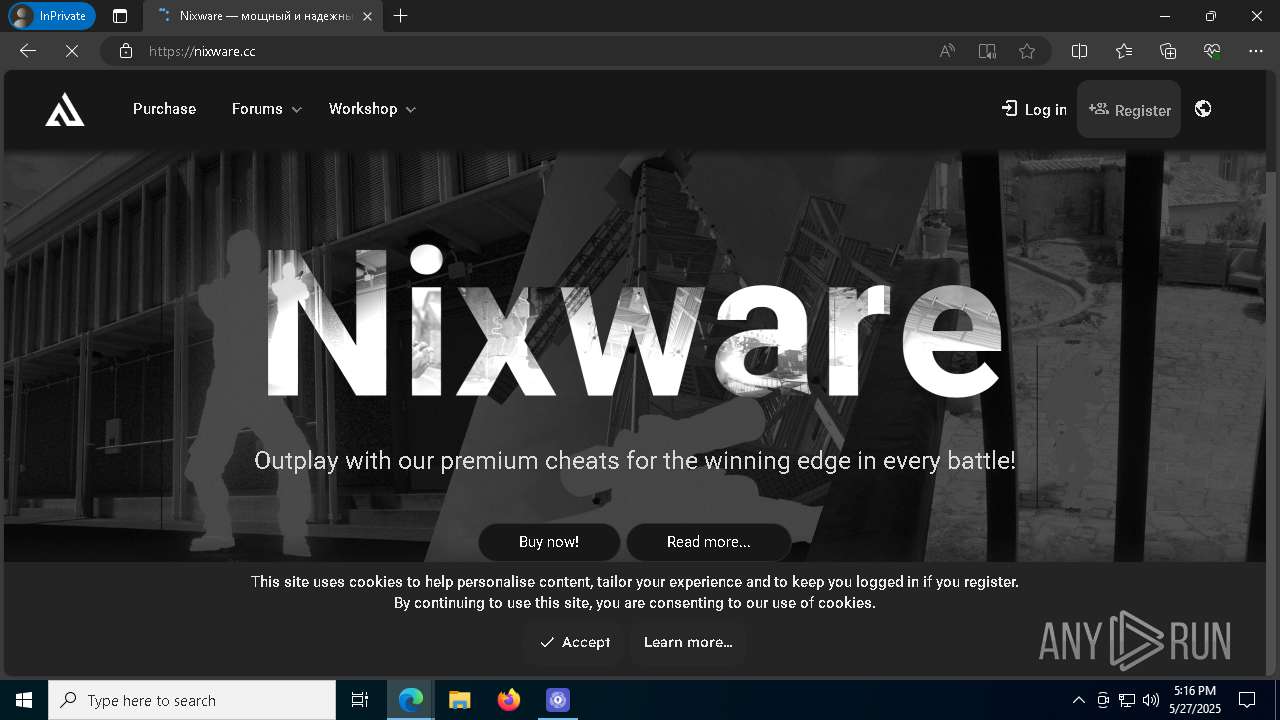Click taskbar search box
Image resolution: width=1280 pixels, height=720 pixels.
[192, 700]
